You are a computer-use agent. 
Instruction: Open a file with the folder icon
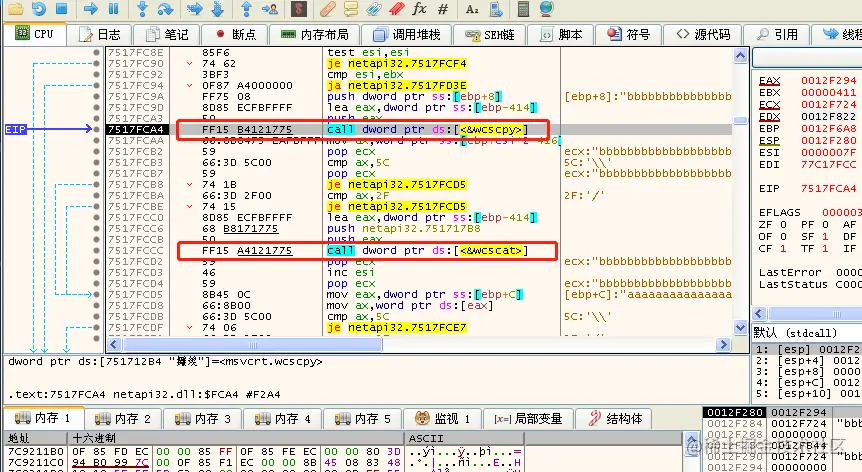(15, 8)
